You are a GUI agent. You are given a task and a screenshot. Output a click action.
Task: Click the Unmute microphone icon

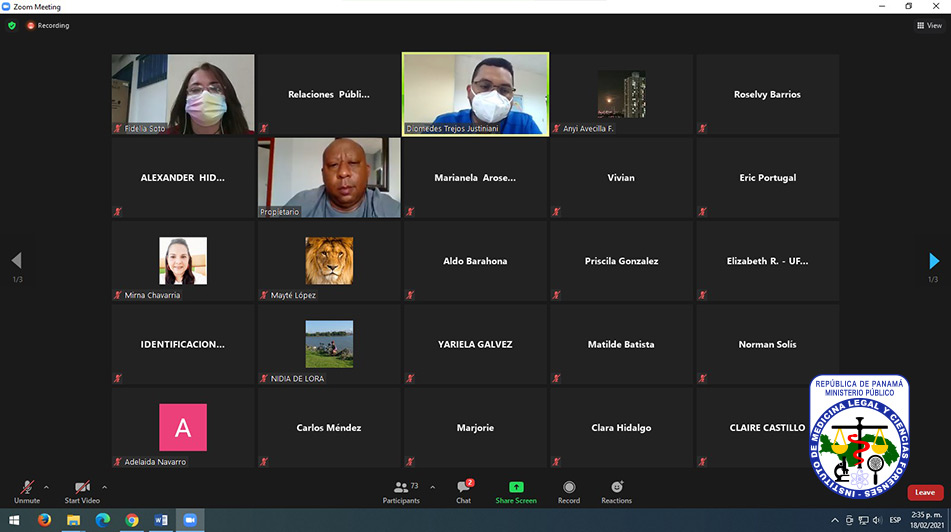(x=27, y=487)
